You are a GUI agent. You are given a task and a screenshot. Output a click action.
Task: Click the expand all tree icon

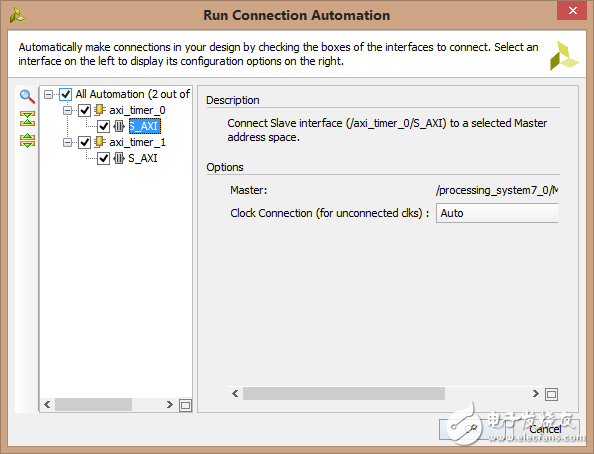27,140
